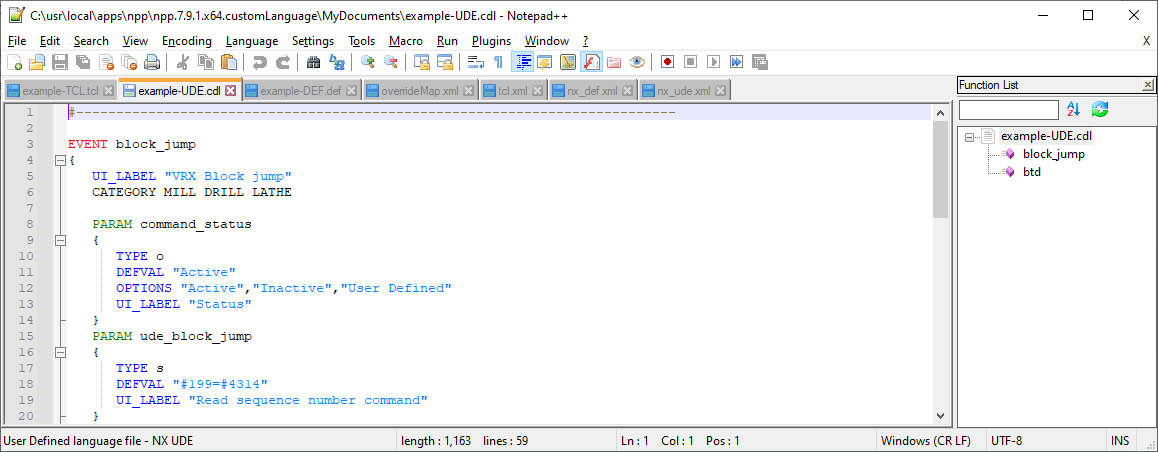Open the Encoding menu
Screen dimensions: 1158x452
187,41
